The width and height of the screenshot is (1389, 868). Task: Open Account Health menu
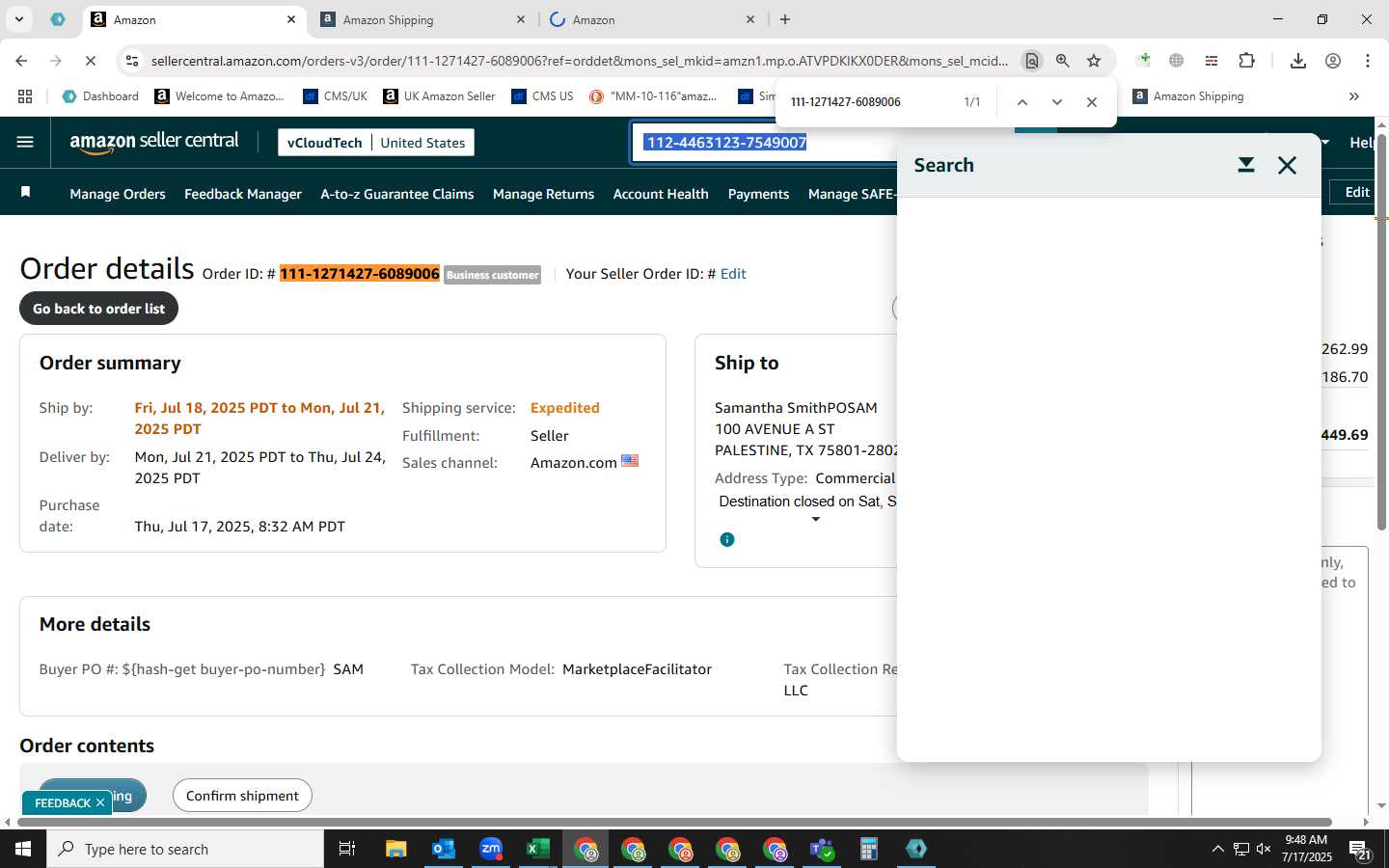[661, 194]
